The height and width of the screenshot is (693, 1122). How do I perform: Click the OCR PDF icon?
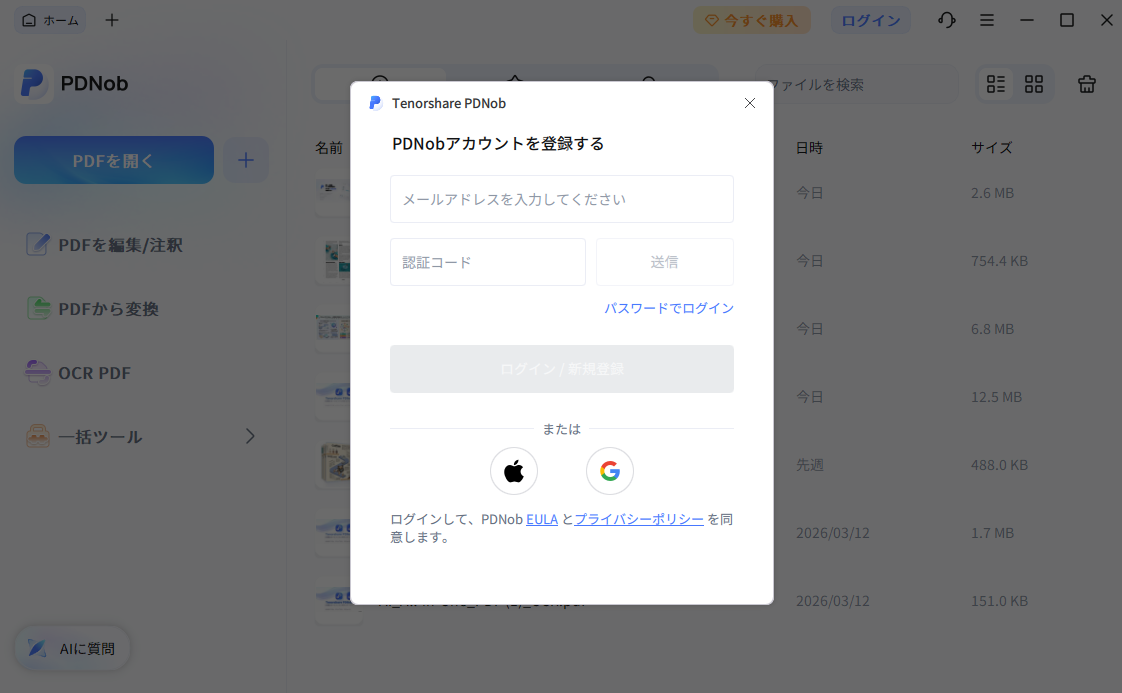[38, 372]
